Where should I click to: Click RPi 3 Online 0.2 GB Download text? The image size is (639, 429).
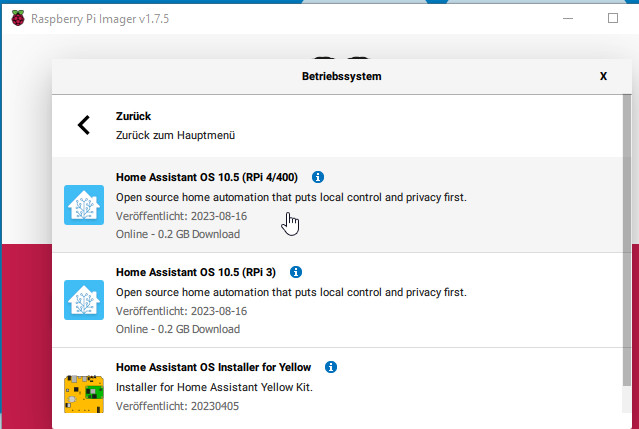(x=178, y=329)
